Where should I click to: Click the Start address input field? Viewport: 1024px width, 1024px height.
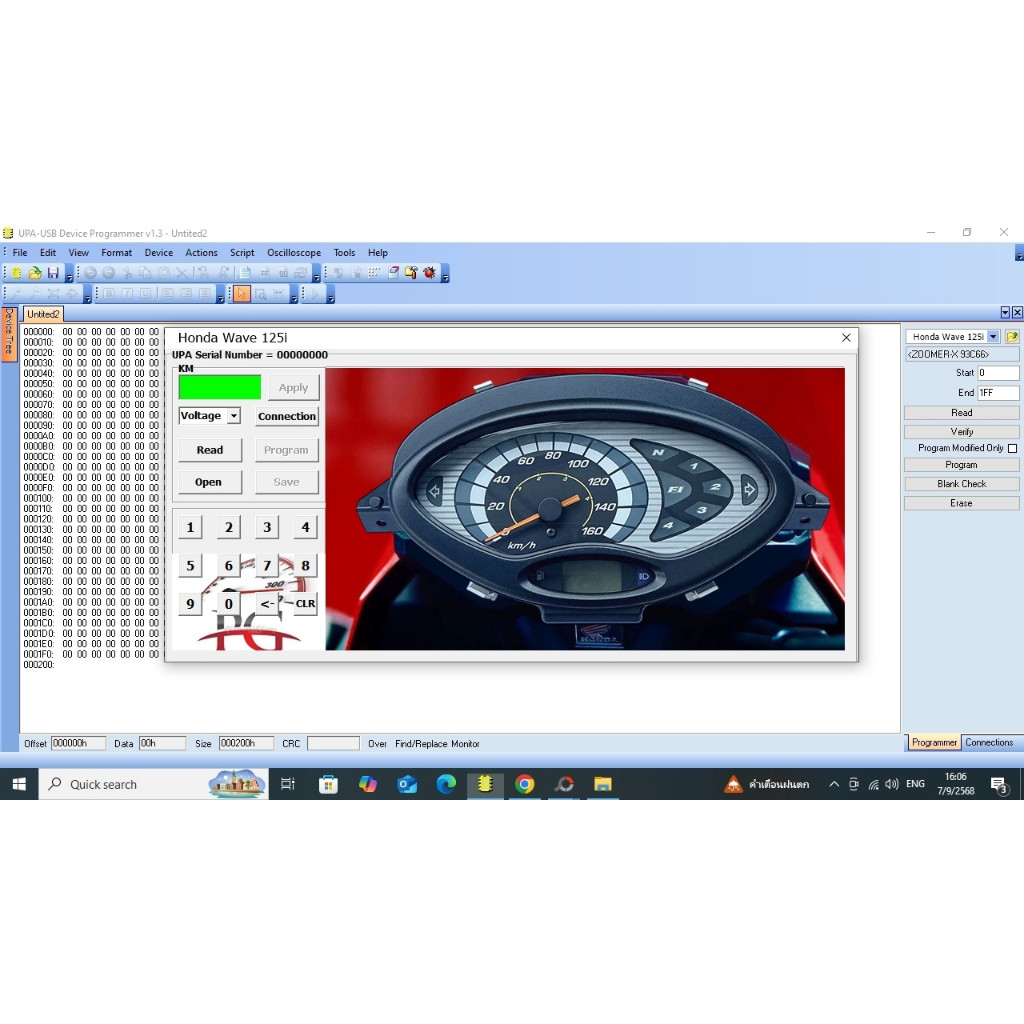click(998, 373)
